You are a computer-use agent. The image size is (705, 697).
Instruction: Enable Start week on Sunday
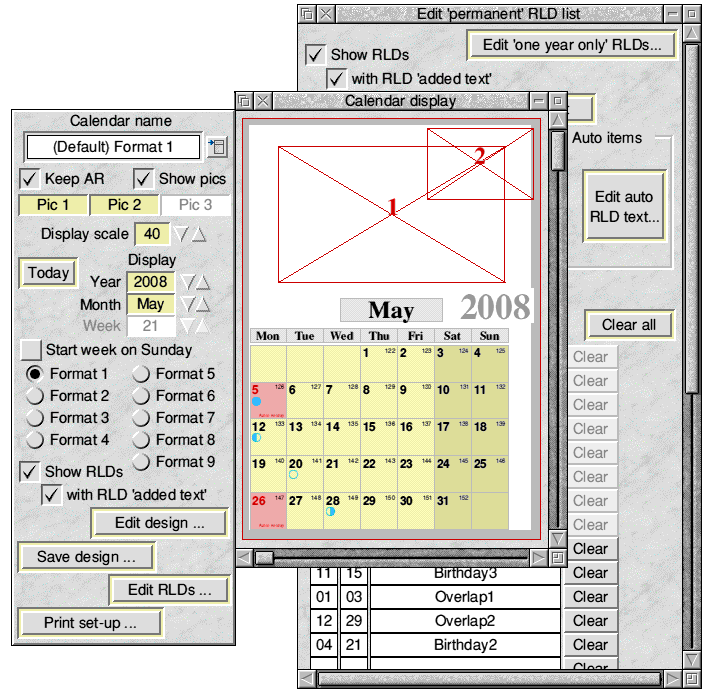32,350
